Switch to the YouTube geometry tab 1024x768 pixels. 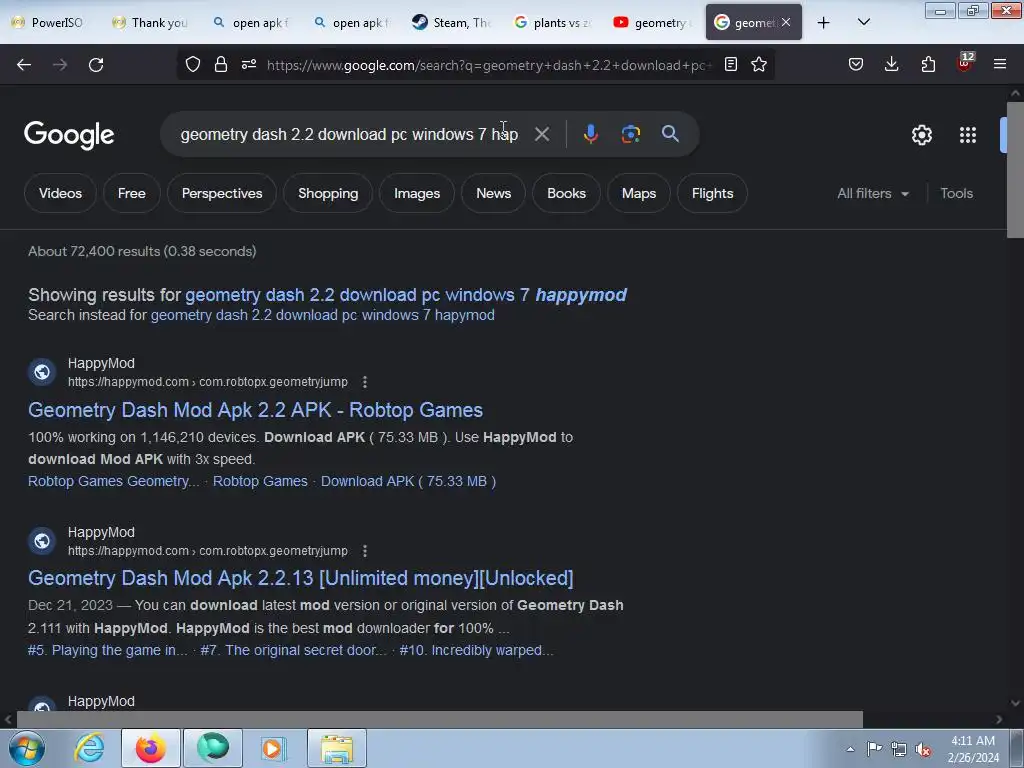[652, 23]
